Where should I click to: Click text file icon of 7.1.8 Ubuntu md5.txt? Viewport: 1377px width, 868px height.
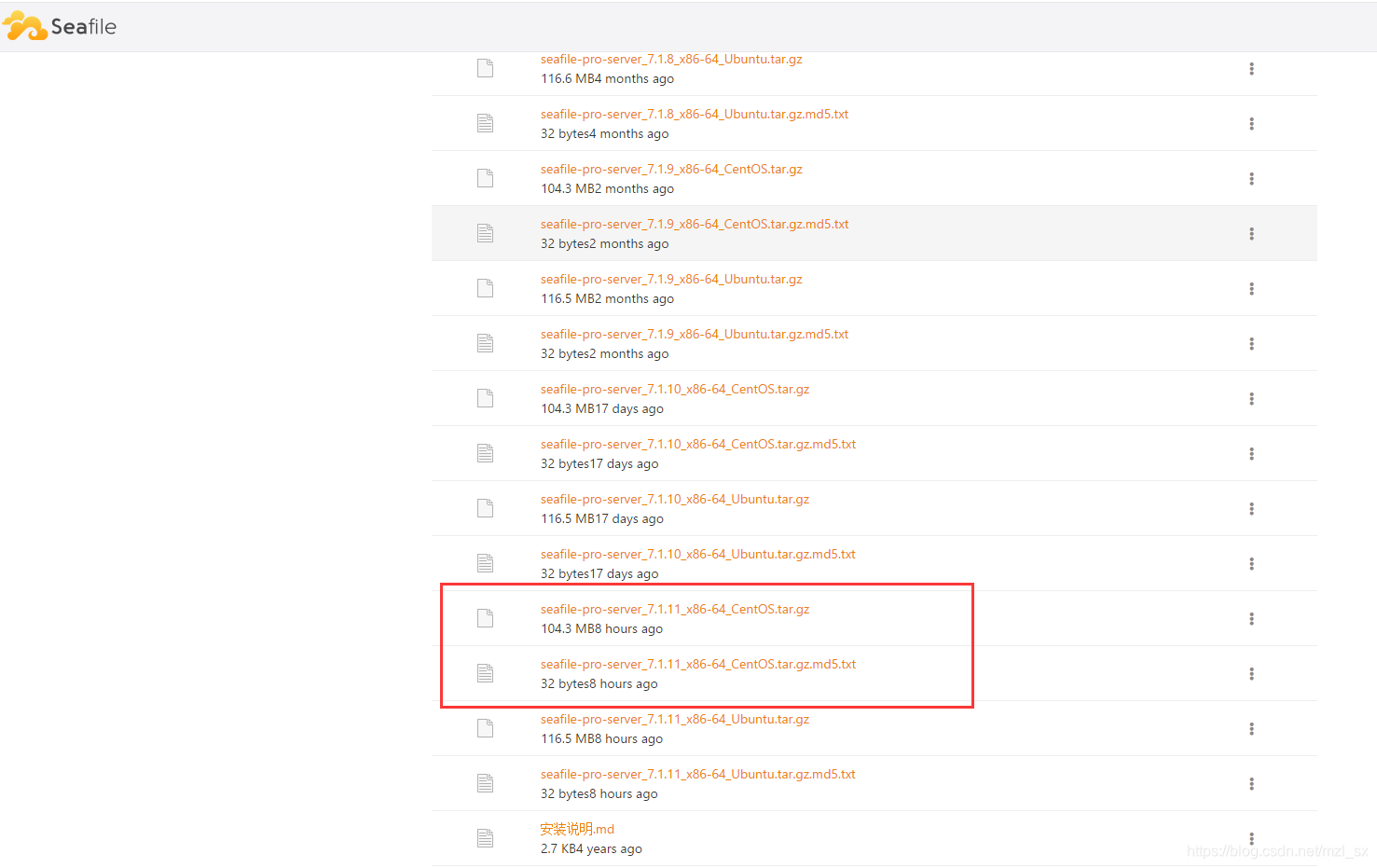point(485,123)
